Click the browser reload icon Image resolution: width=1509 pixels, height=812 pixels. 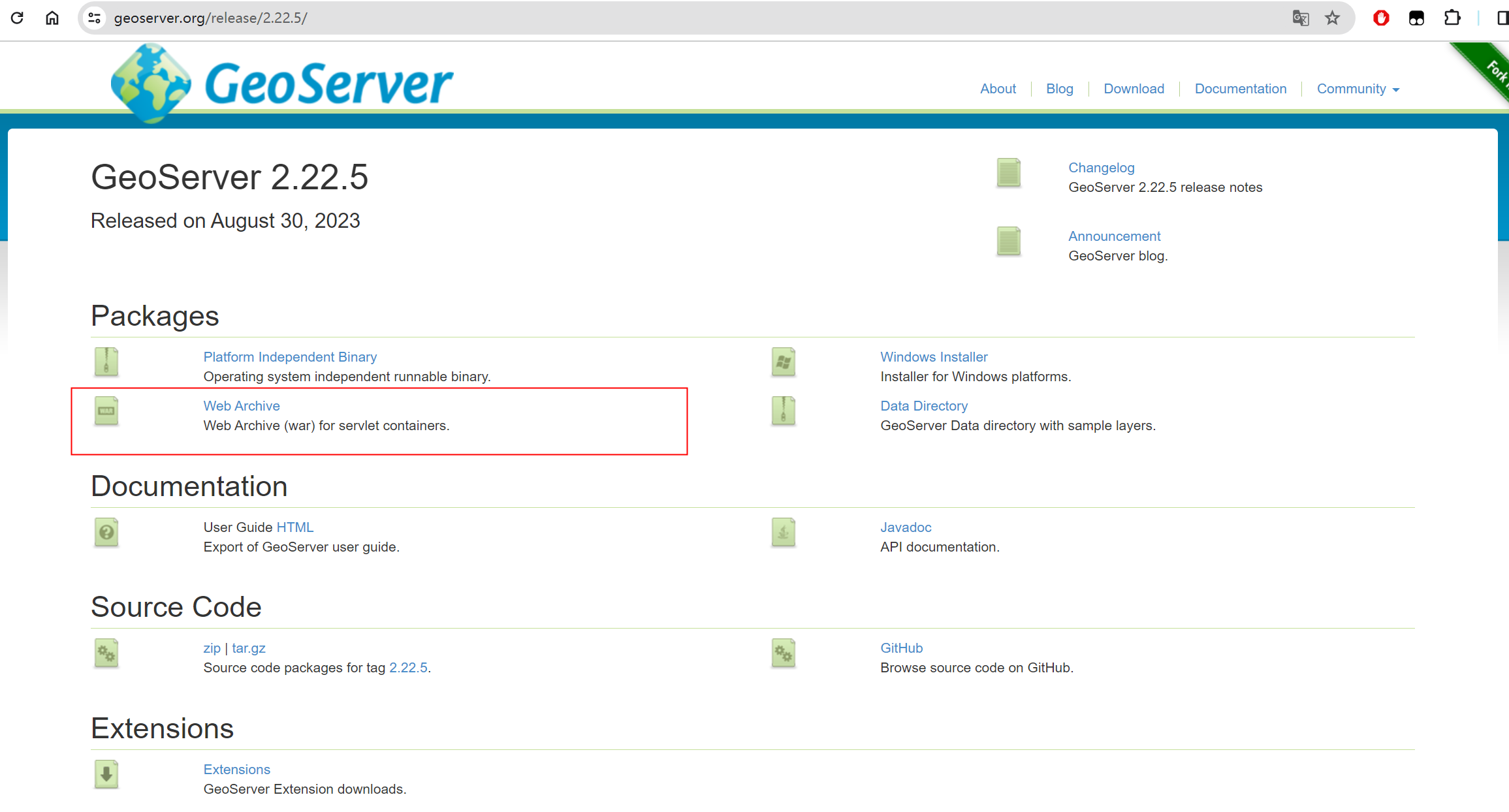[x=18, y=18]
